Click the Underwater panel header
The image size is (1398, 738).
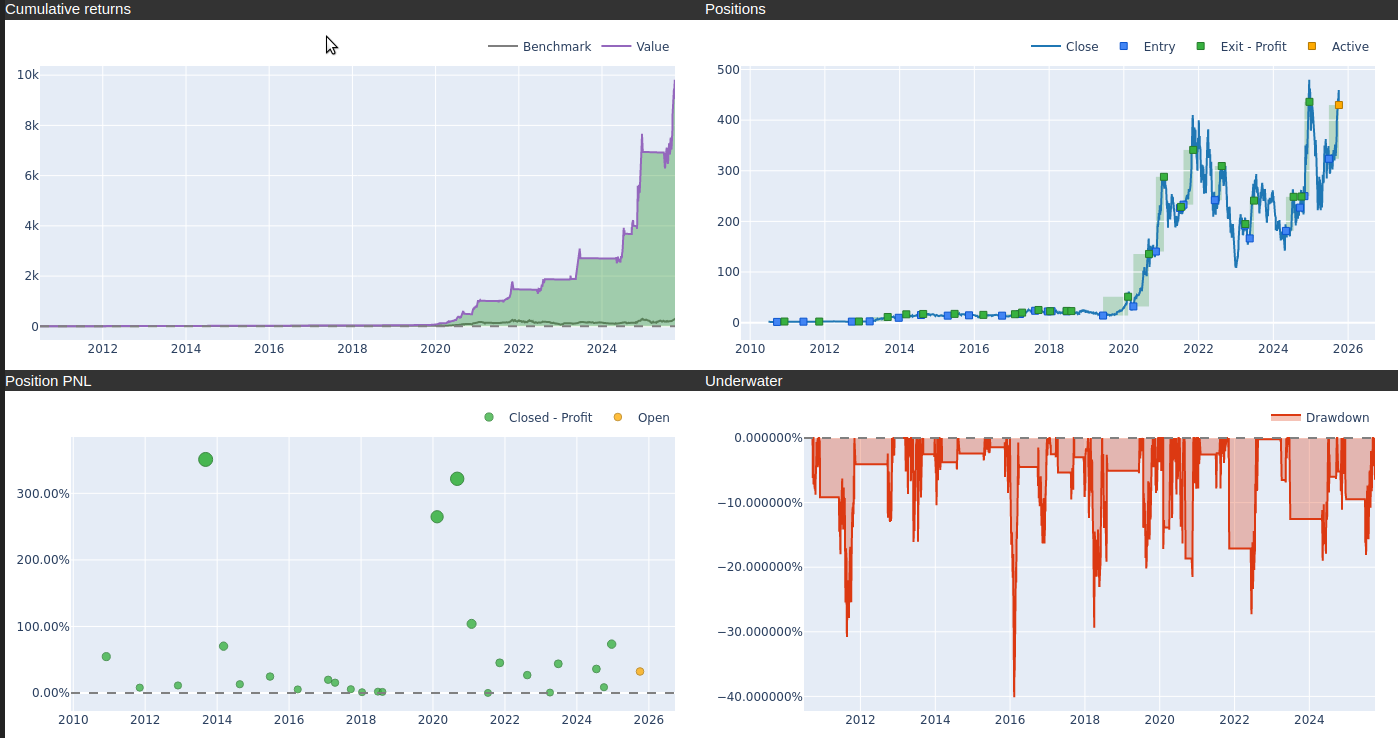click(743, 381)
